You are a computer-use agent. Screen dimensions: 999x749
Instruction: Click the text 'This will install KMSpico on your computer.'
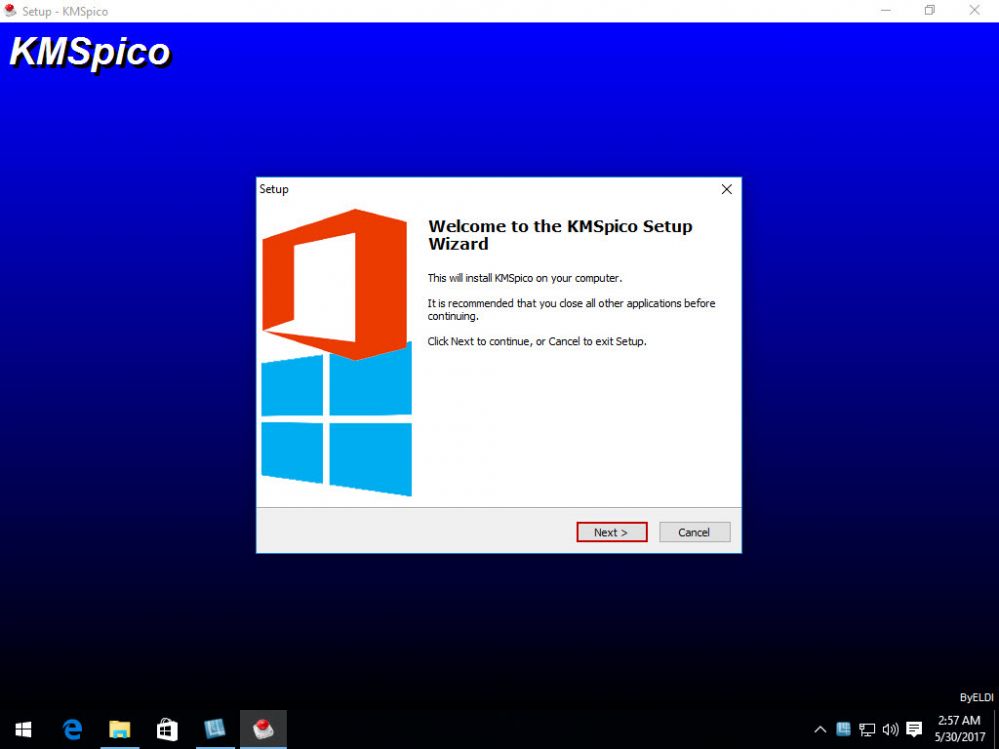[x=525, y=278]
